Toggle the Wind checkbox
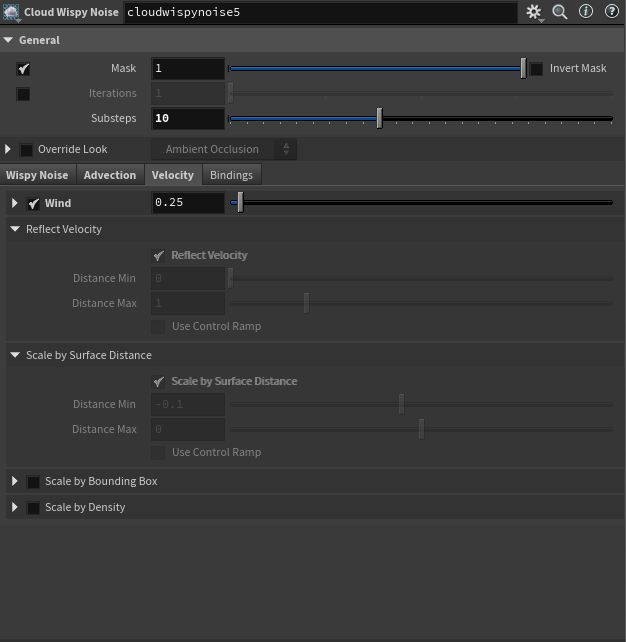 pyautogui.click(x=33, y=203)
